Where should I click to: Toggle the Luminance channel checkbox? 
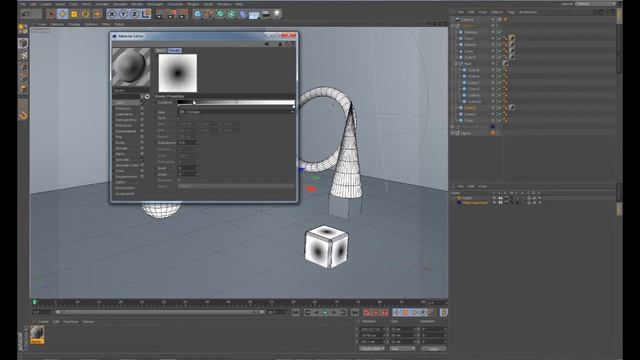tap(142, 114)
